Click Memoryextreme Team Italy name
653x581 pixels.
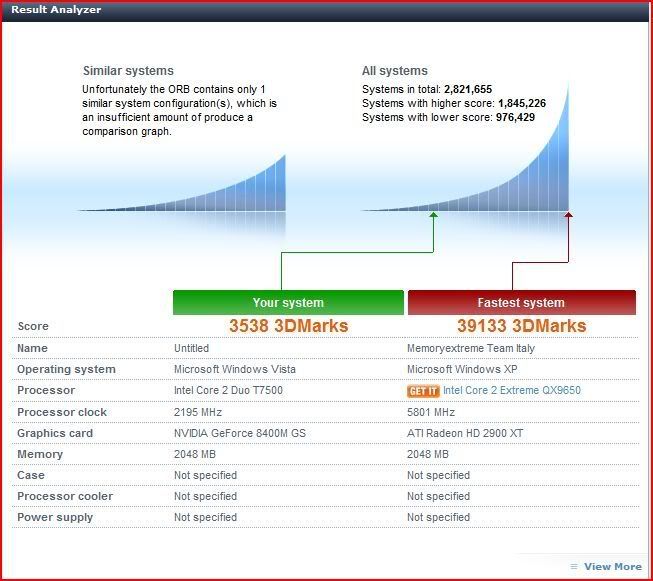[x=471, y=348]
